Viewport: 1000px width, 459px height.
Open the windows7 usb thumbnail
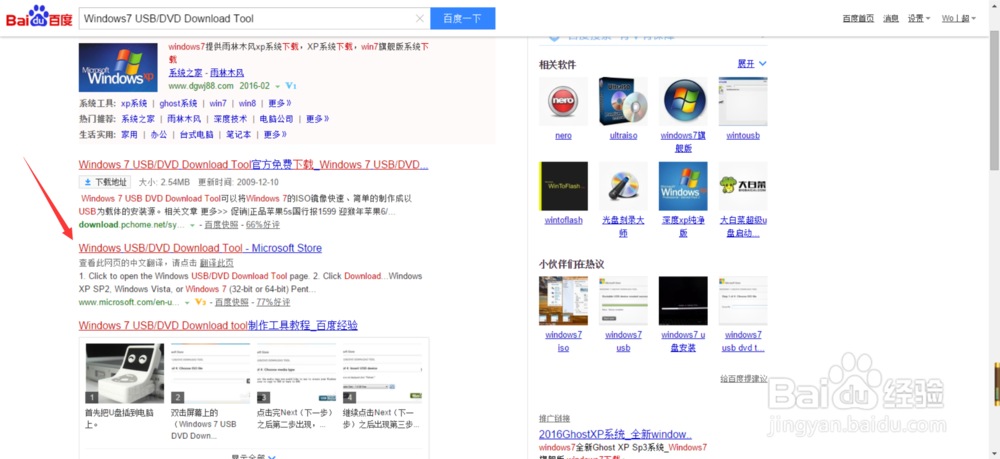tap(623, 301)
